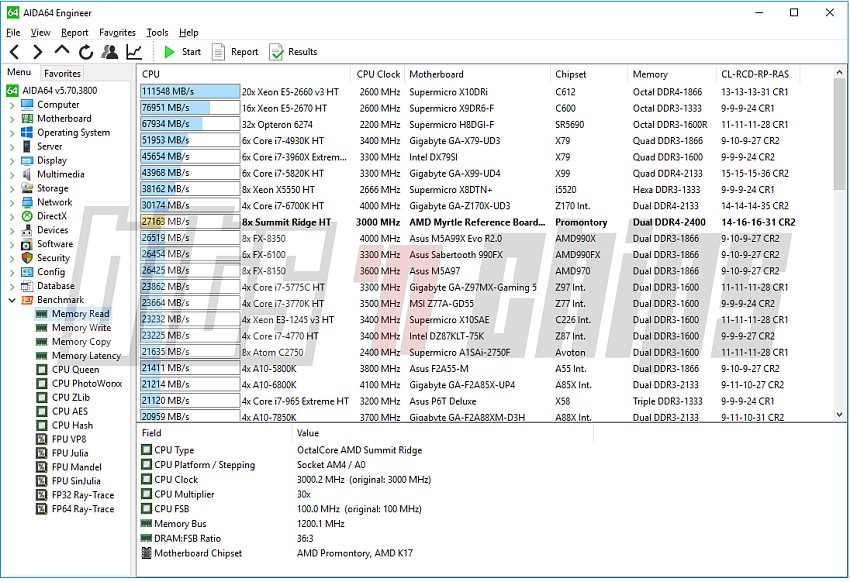The image size is (850, 582).
Task: Open the File menu
Action: (13, 33)
